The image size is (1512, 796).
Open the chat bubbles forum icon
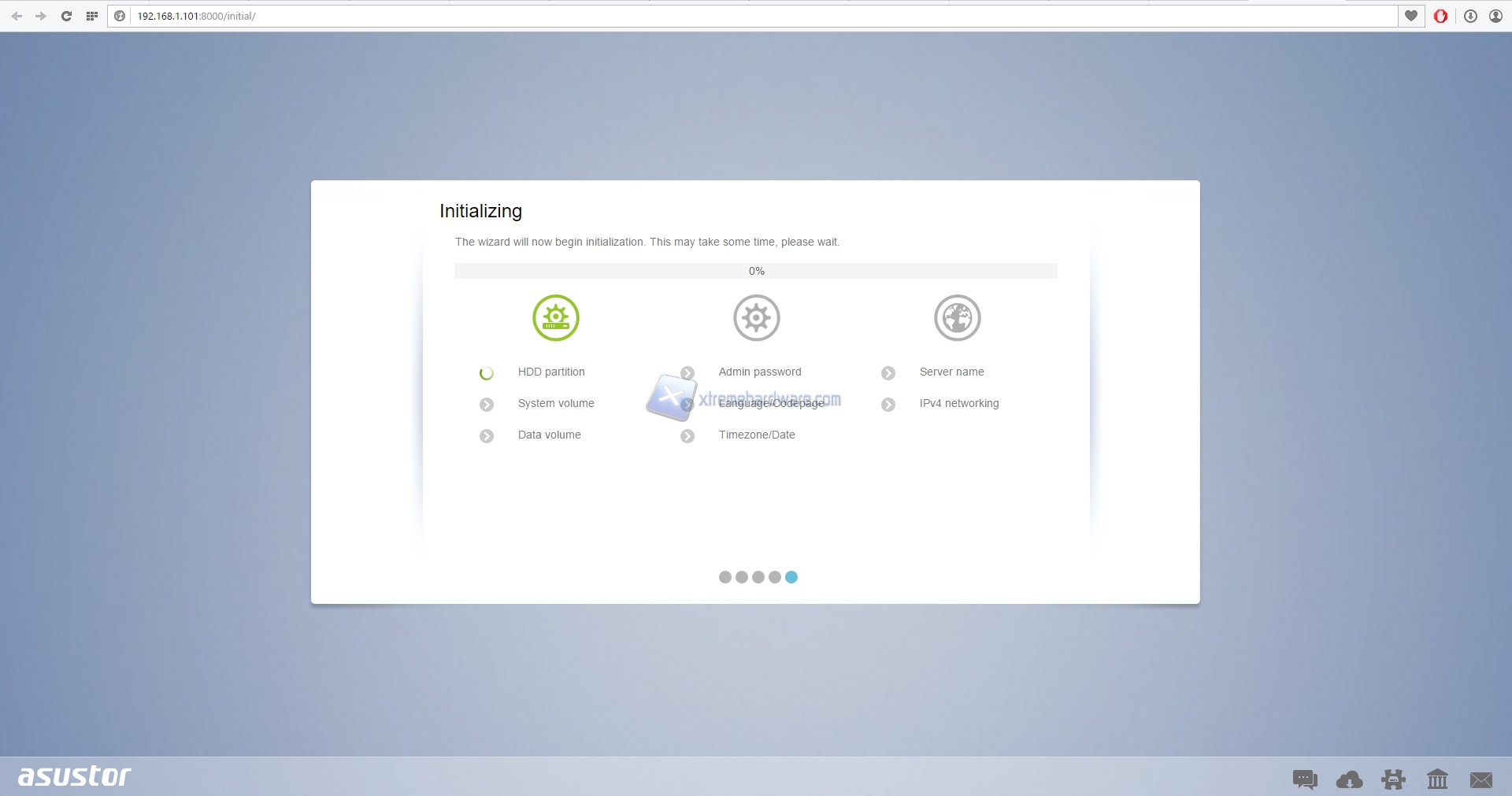(x=1305, y=779)
